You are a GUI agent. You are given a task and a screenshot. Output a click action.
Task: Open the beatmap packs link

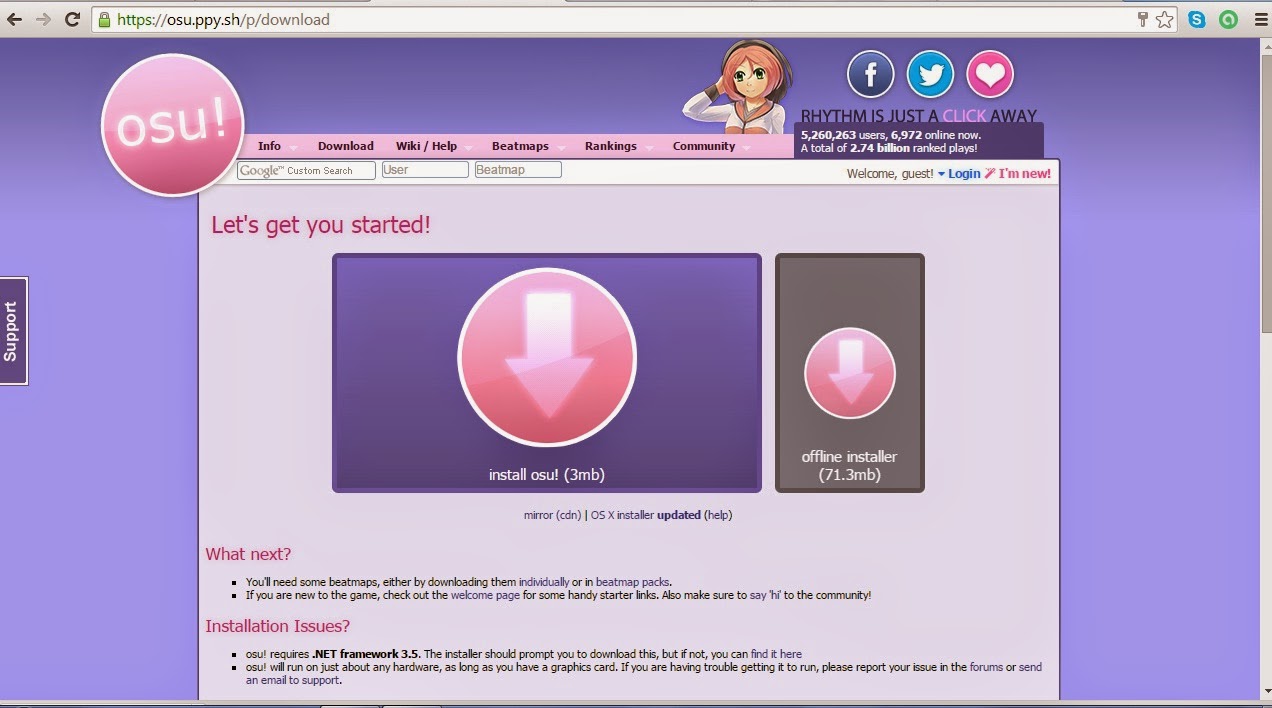coord(632,582)
